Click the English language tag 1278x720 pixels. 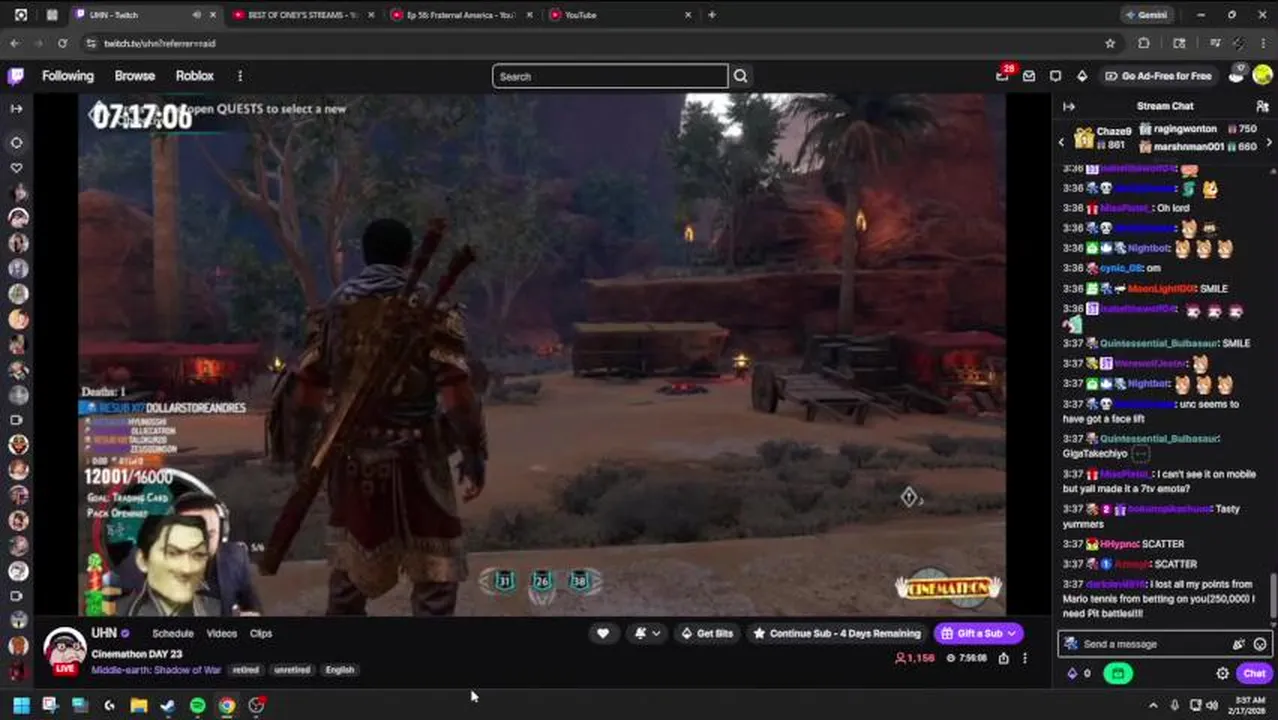pos(340,670)
